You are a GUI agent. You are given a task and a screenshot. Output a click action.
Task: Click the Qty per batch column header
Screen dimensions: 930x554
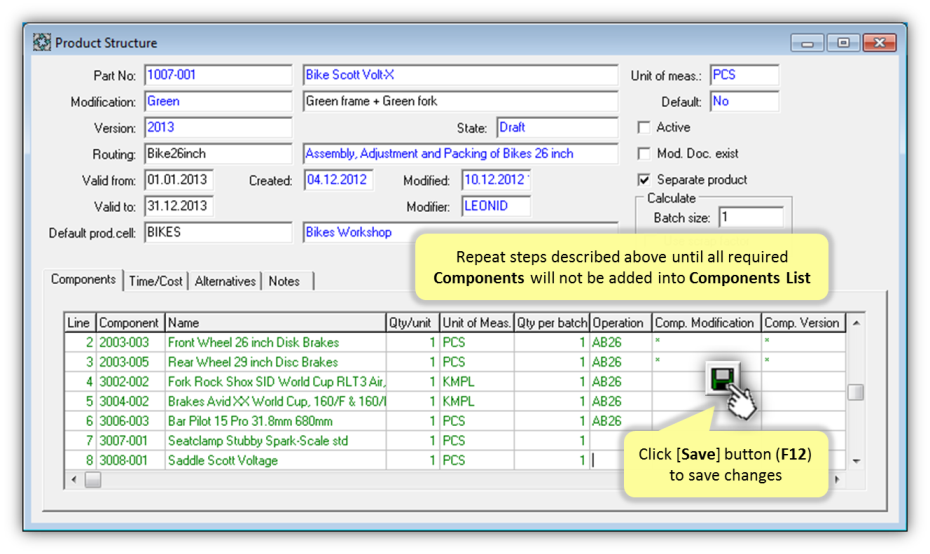(552, 323)
